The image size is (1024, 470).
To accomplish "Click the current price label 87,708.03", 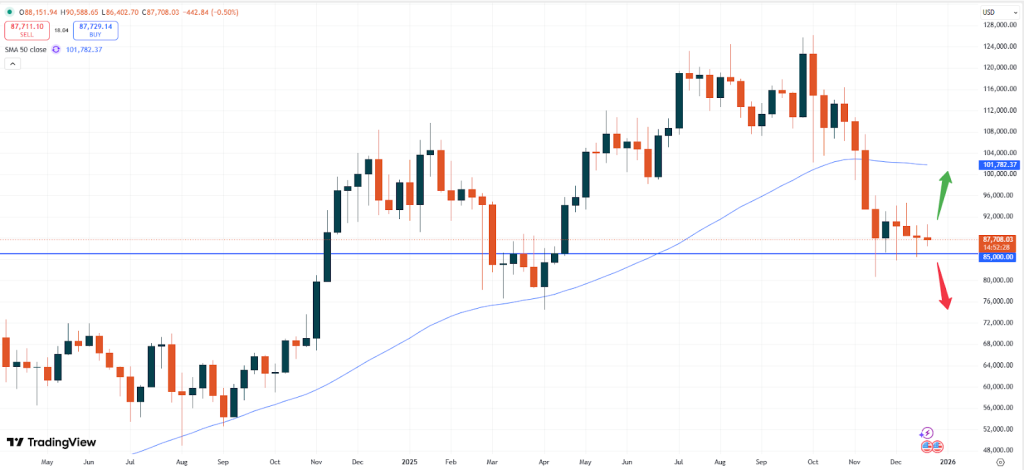I will pos(997,239).
